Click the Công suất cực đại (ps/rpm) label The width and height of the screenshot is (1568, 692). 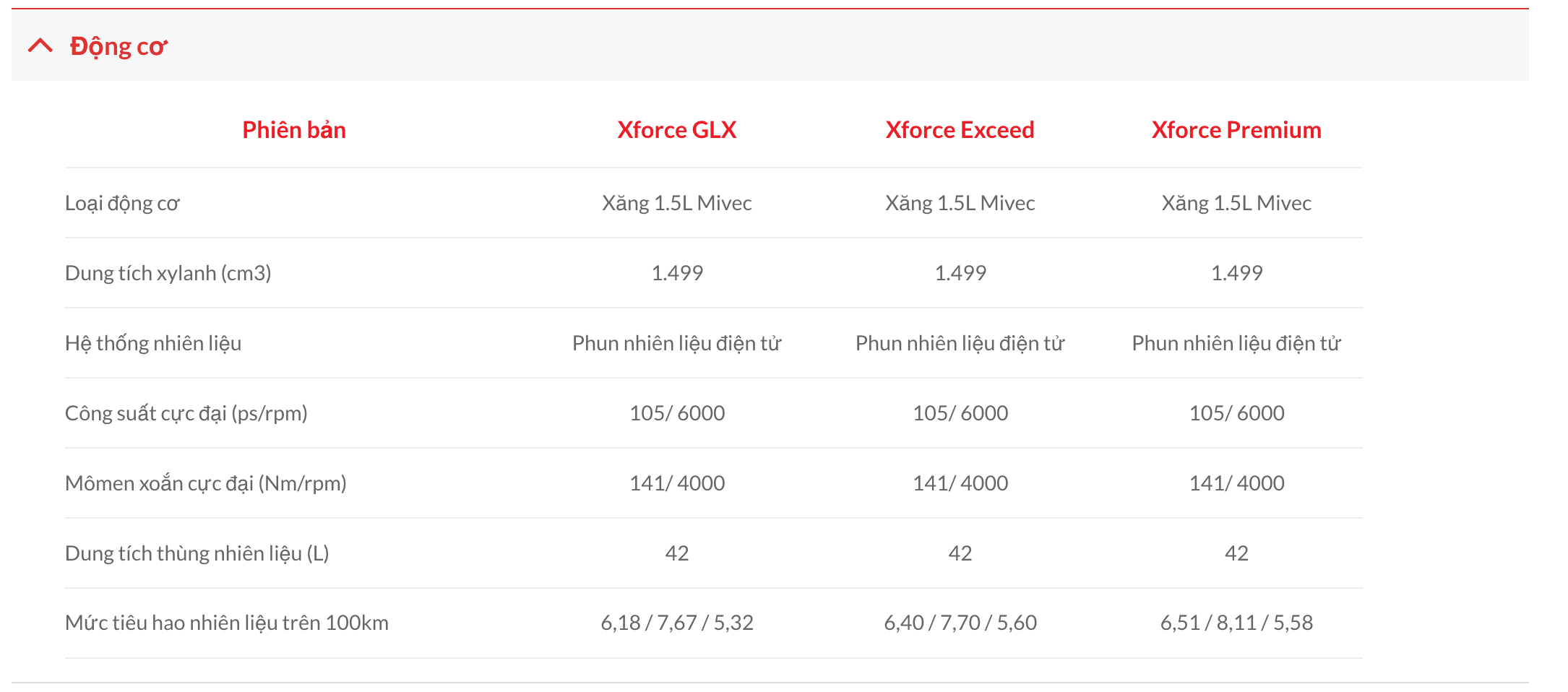click(186, 413)
